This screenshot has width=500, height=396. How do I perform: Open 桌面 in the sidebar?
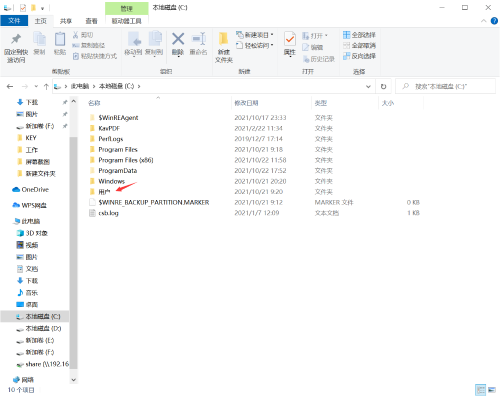pyautogui.click(x=27, y=304)
